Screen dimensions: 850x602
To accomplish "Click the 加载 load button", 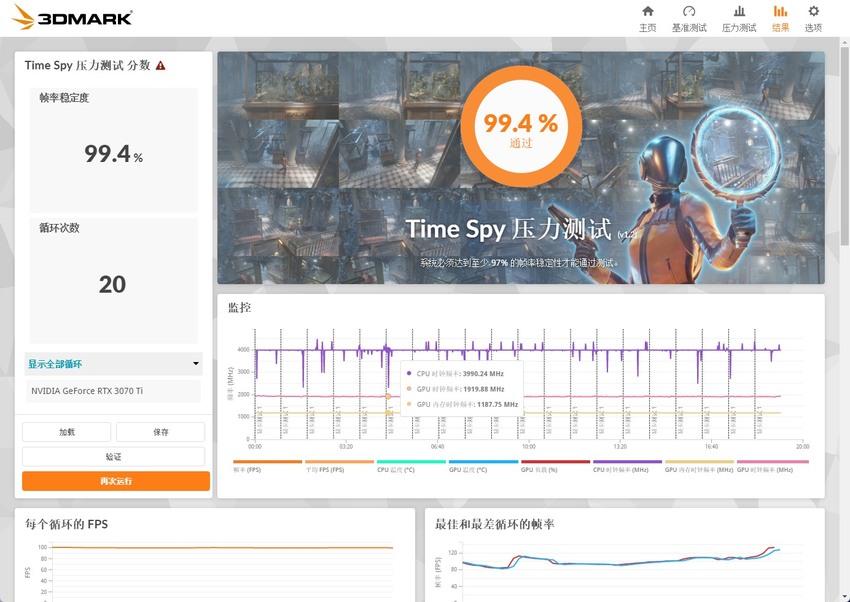I will pos(67,432).
